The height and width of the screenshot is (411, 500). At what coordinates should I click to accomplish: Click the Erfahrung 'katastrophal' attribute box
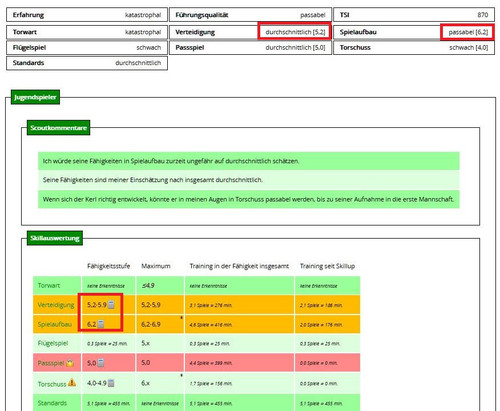(x=87, y=15)
